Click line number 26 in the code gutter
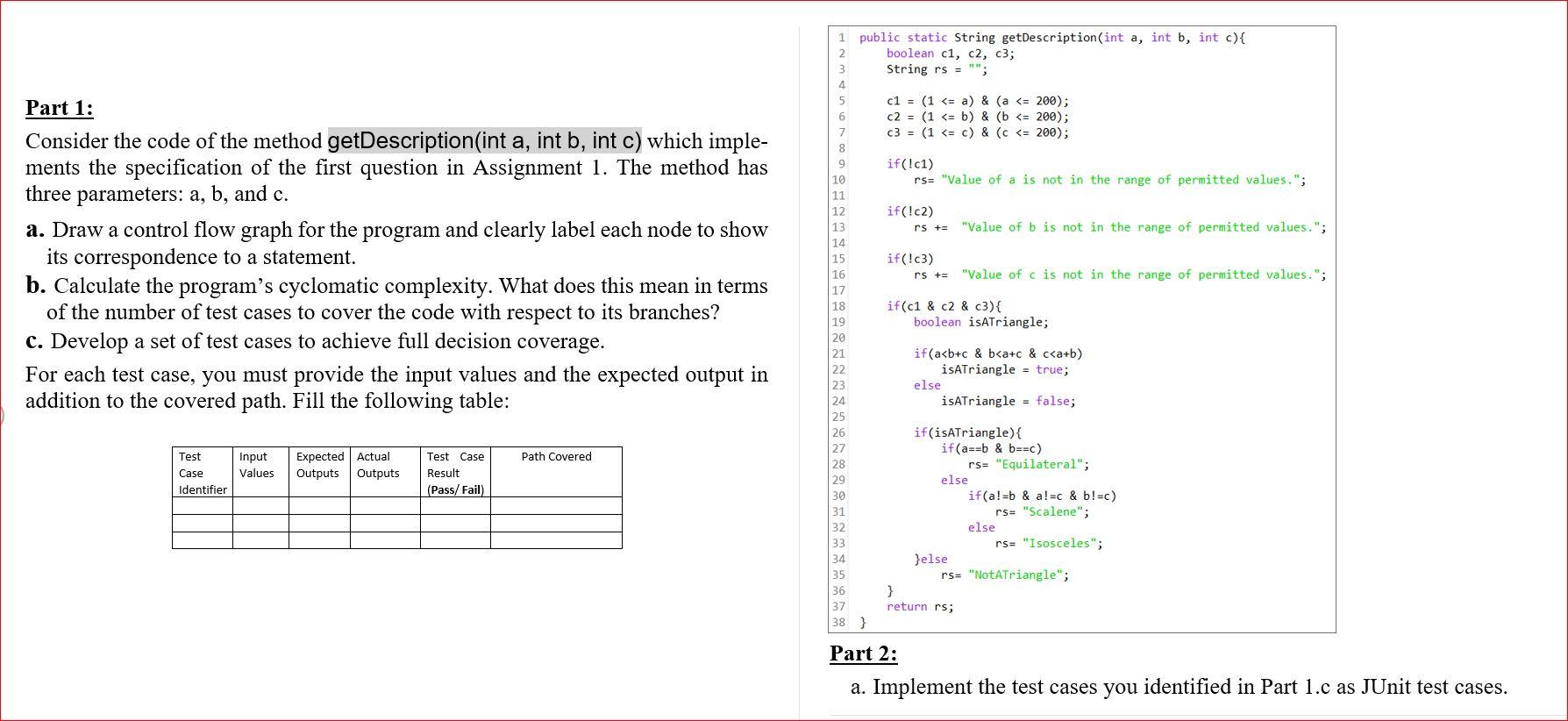Viewport: 1568px width, 721px height. pos(838,432)
